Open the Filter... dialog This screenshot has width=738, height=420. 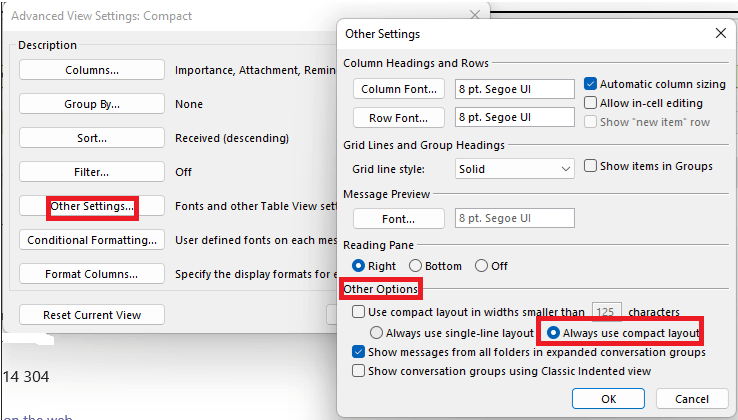(x=92, y=172)
